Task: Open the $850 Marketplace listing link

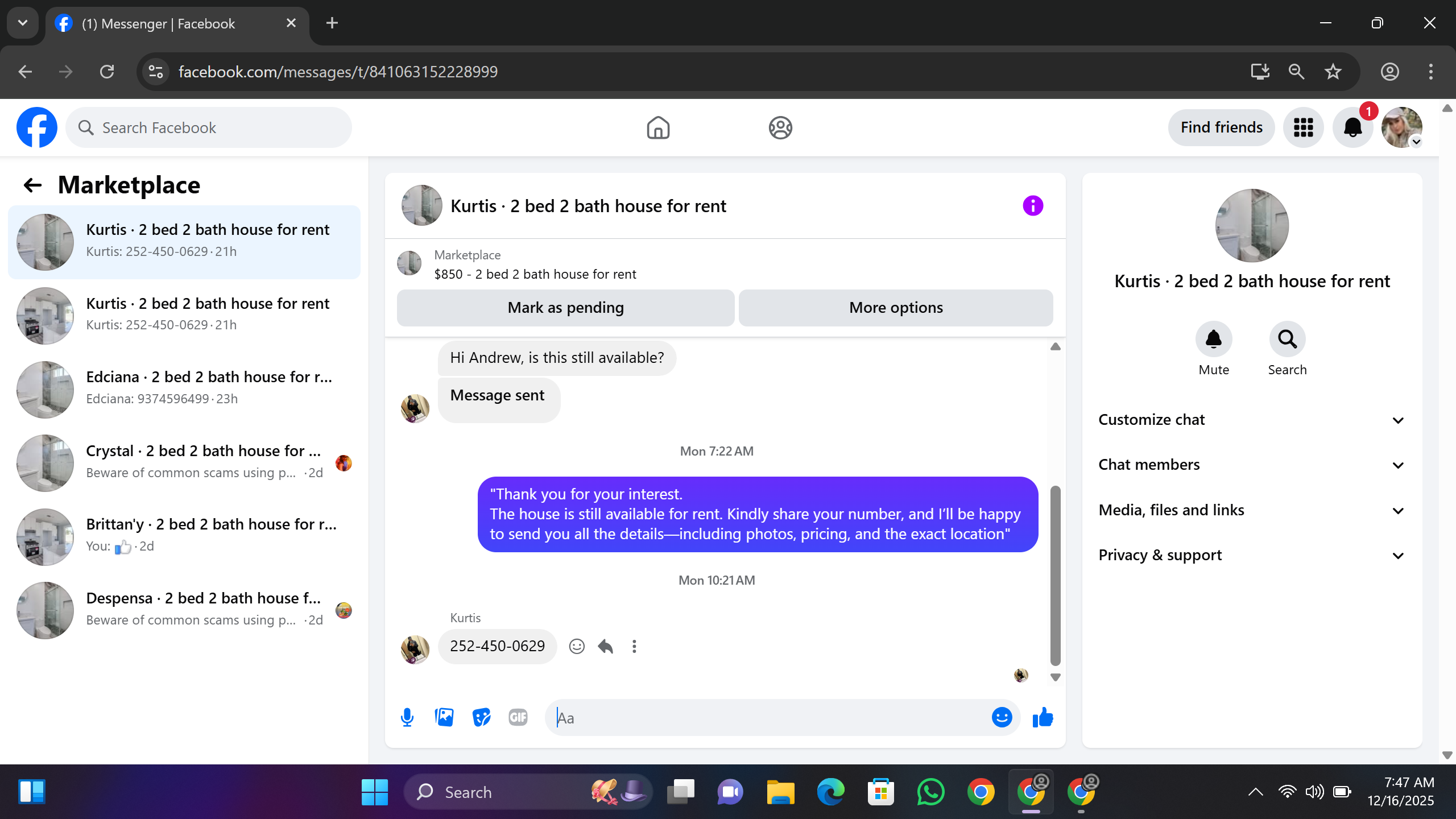Action: coord(535,274)
